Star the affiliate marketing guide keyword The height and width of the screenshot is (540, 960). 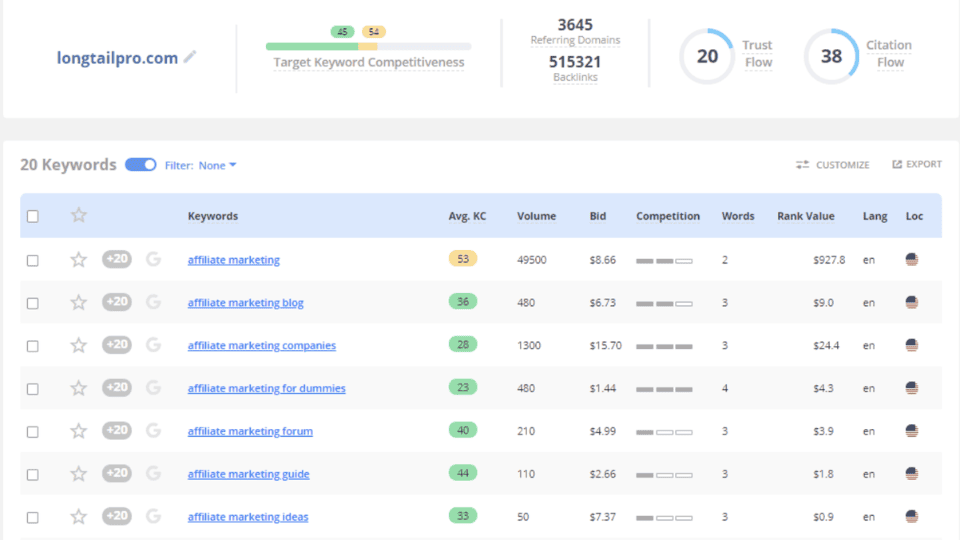click(x=78, y=474)
